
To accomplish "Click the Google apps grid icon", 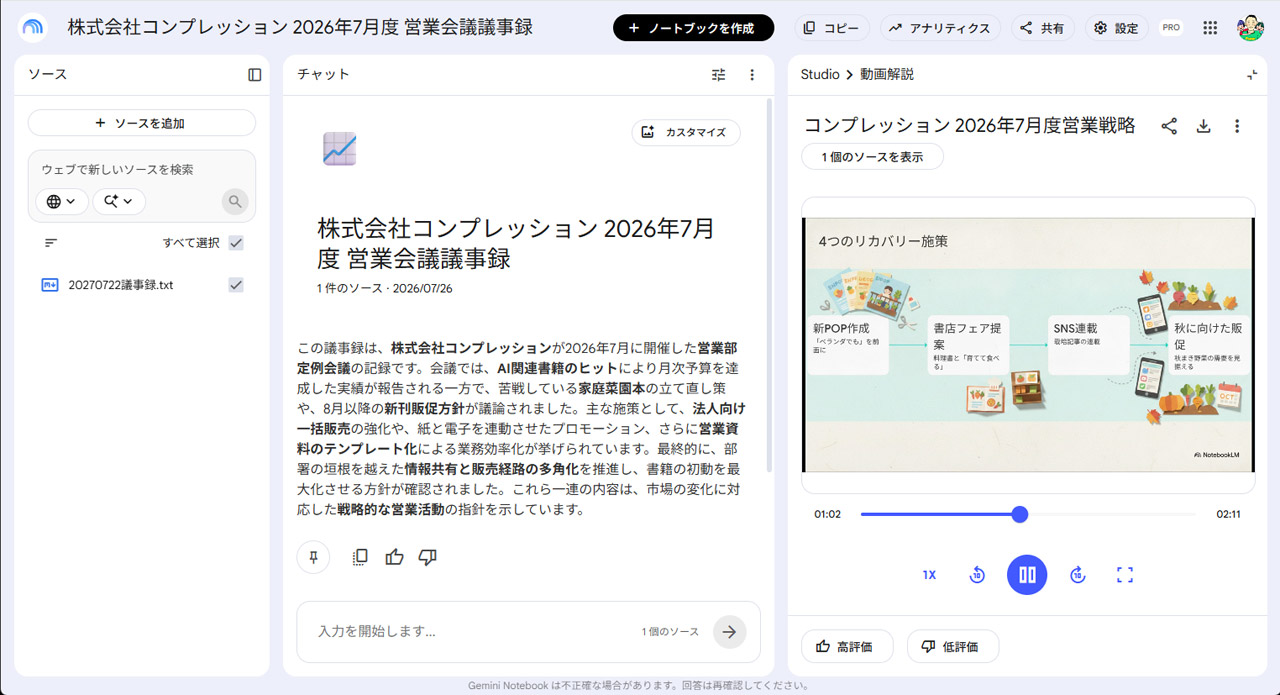I will pos(1210,28).
